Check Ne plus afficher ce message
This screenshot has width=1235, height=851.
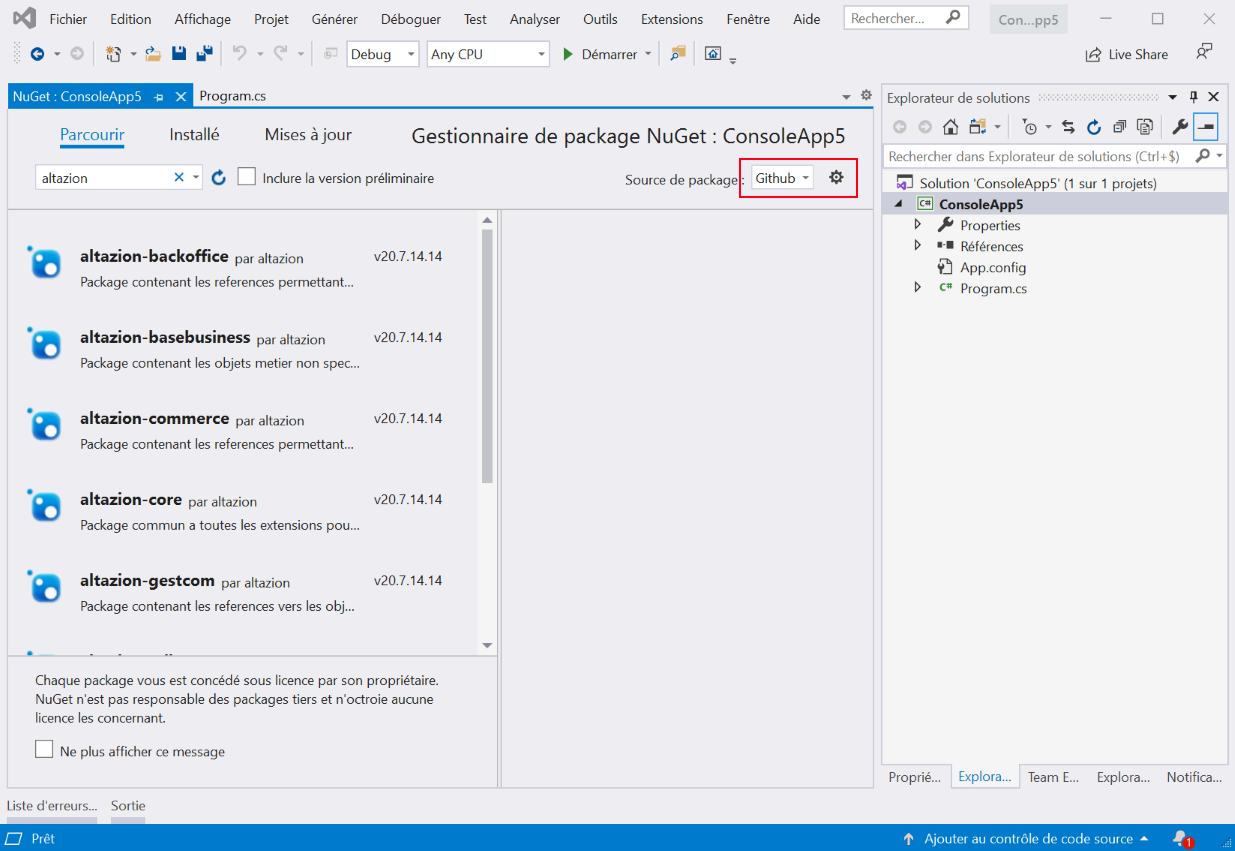pyautogui.click(x=44, y=749)
